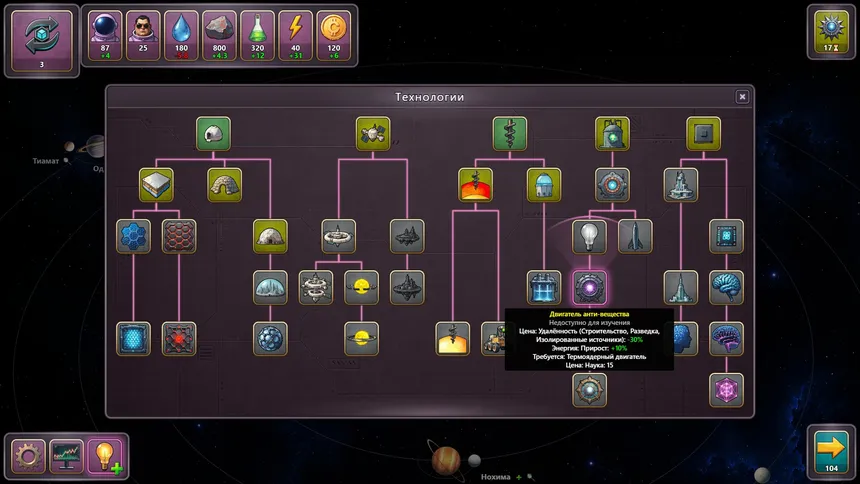Select the stone igloo technology
The image size is (860, 484).
(225, 185)
